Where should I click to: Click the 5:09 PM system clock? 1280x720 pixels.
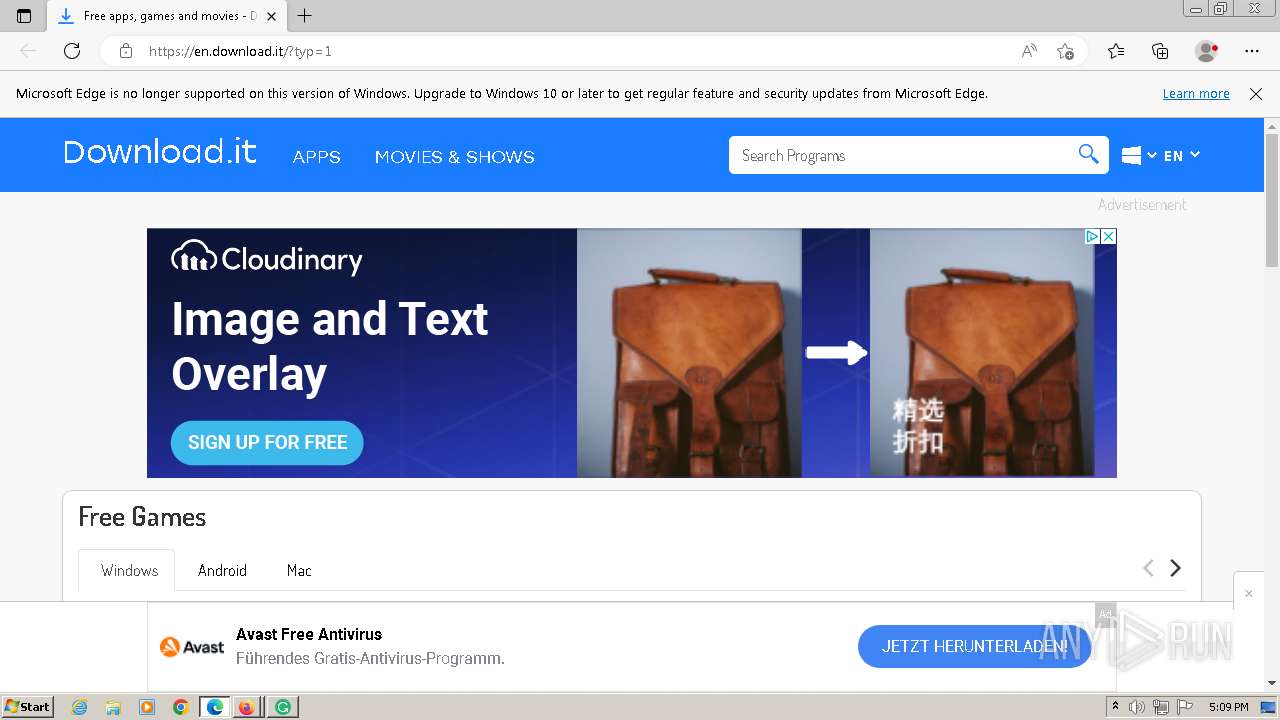[1228, 707]
